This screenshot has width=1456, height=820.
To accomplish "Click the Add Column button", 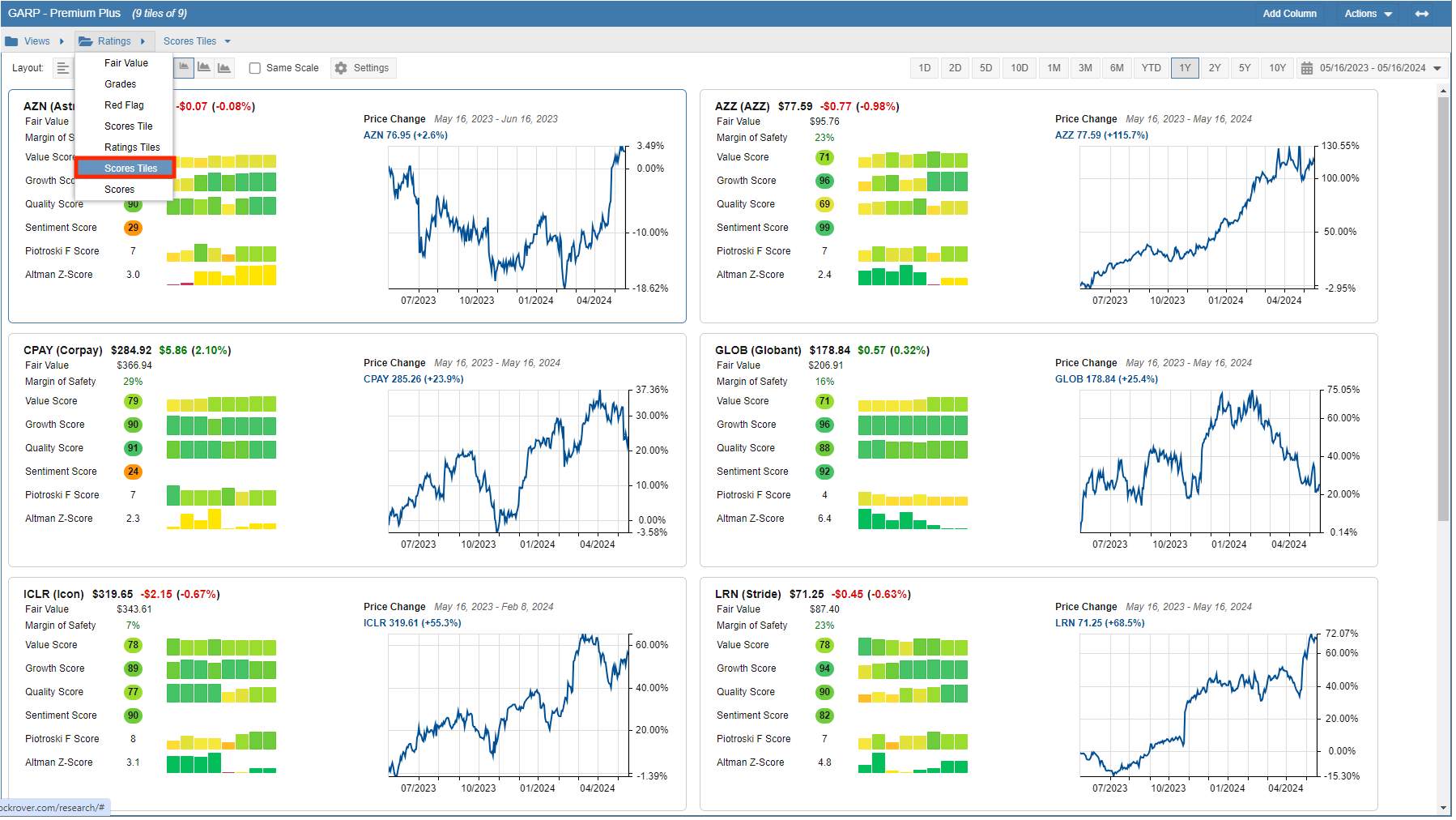I will click(1289, 14).
